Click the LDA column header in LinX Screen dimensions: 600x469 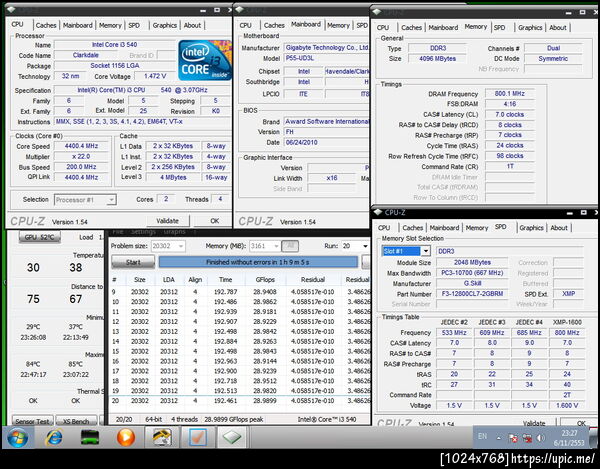pyautogui.click(x=169, y=280)
